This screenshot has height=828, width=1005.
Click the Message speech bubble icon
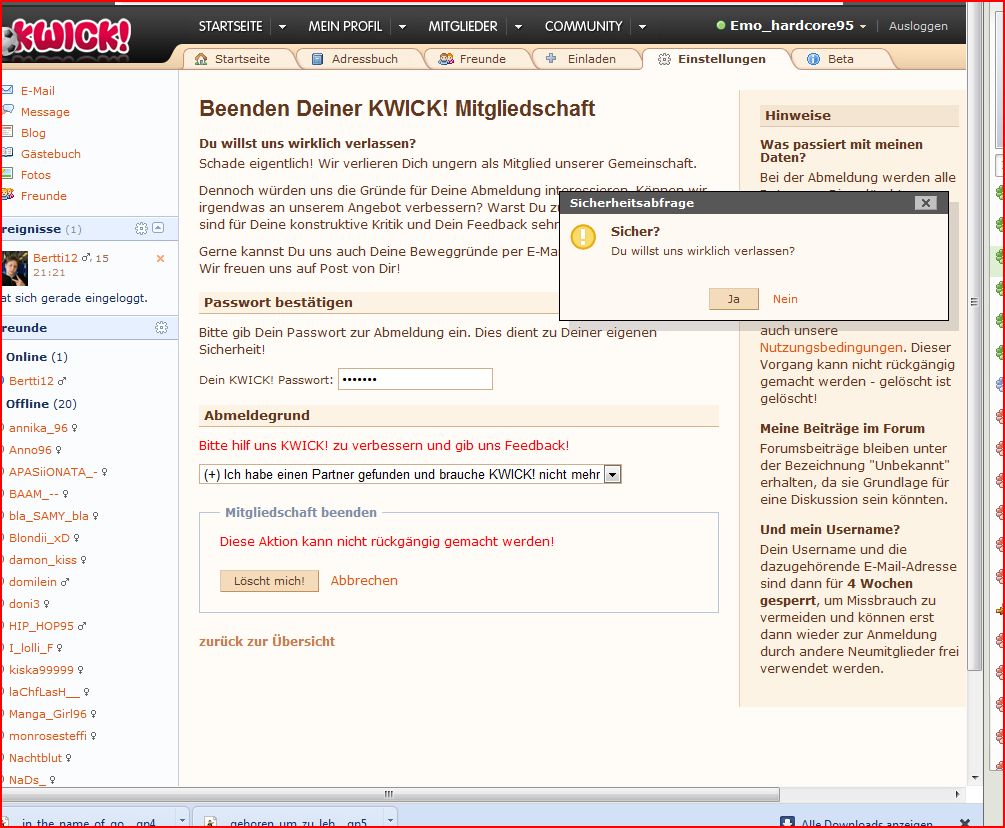click(7, 110)
